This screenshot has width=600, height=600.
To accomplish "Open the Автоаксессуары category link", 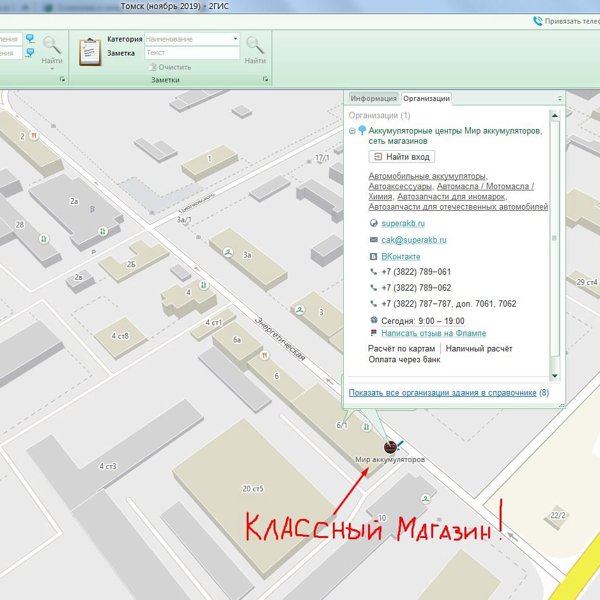I will pos(400,186).
